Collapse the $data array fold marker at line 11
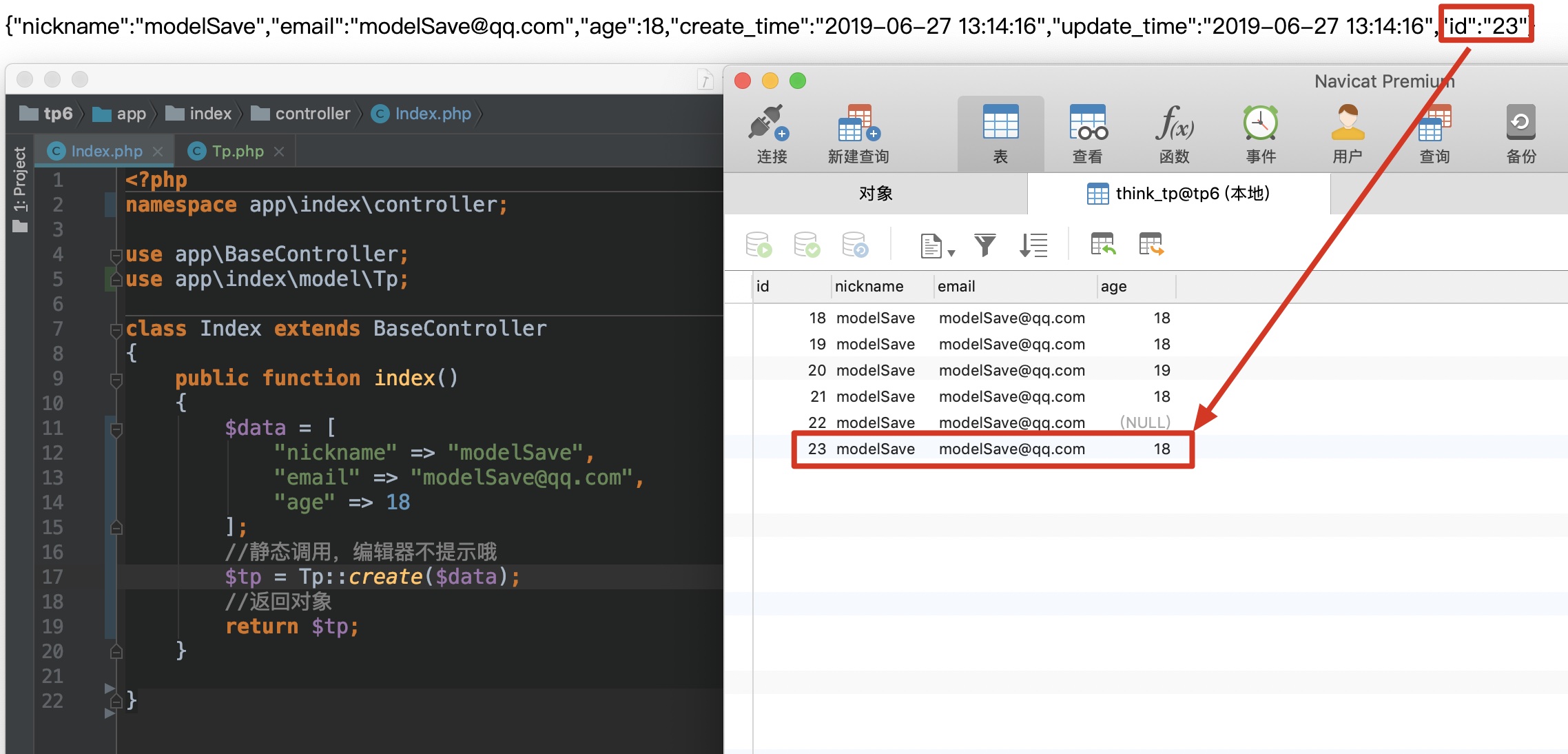 (x=116, y=429)
